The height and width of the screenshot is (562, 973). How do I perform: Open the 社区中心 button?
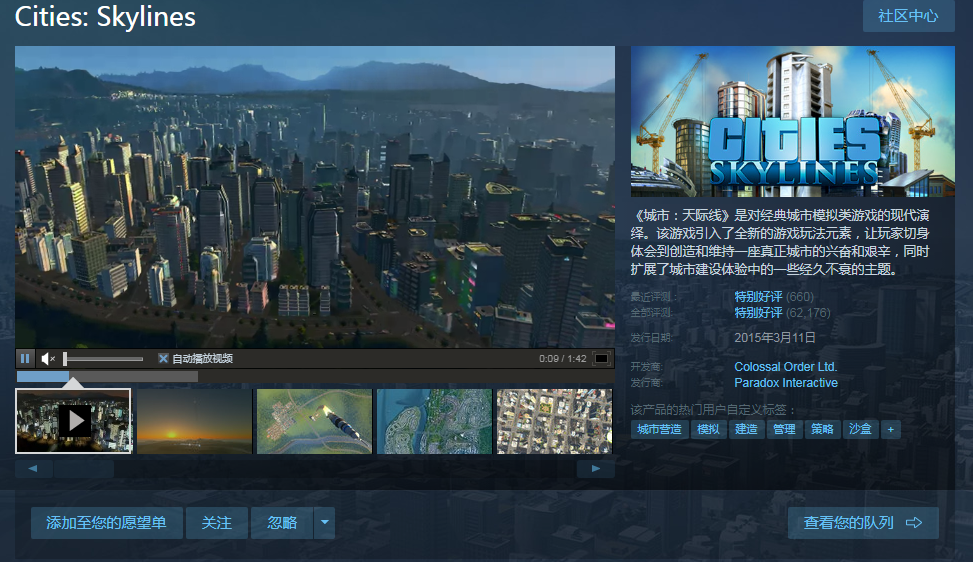coord(908,16)
